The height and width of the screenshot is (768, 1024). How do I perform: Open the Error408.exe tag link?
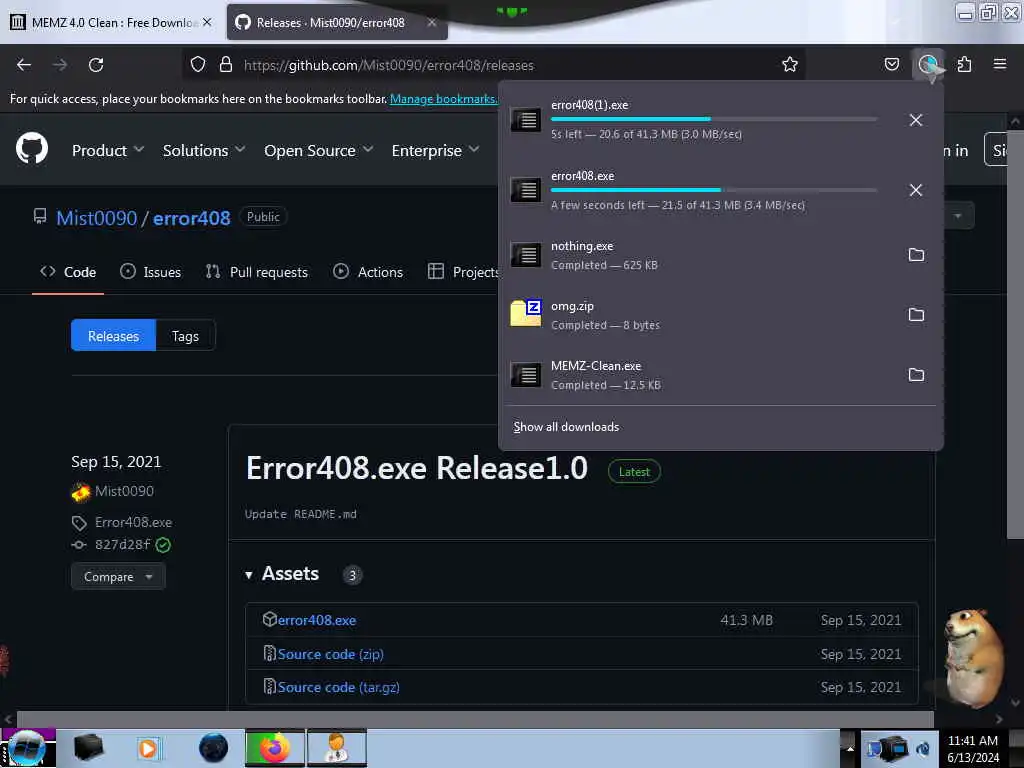pyautogui.click(x=133, y=522)
